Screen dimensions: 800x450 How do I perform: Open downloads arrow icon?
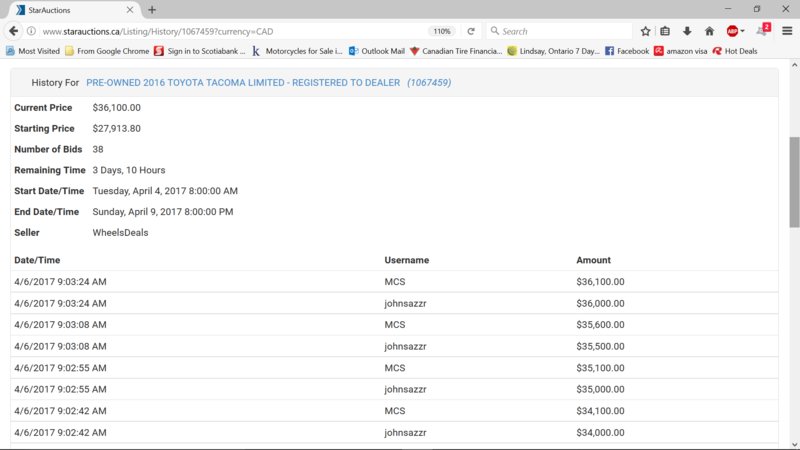687,31
